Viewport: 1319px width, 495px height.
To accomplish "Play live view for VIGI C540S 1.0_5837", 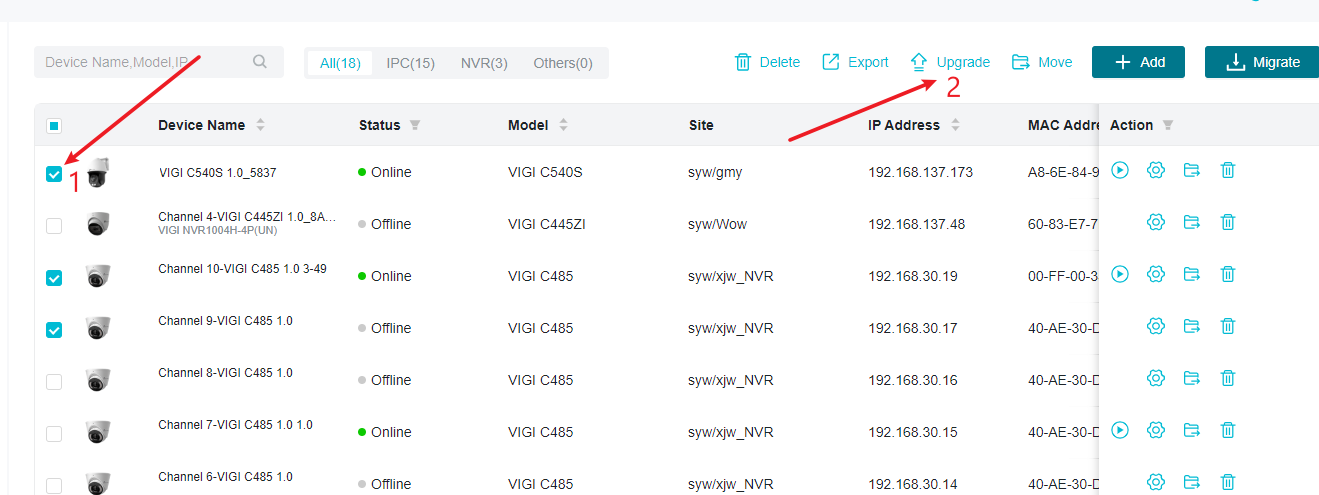I will pyautogui.click(x=1120, y=171).
